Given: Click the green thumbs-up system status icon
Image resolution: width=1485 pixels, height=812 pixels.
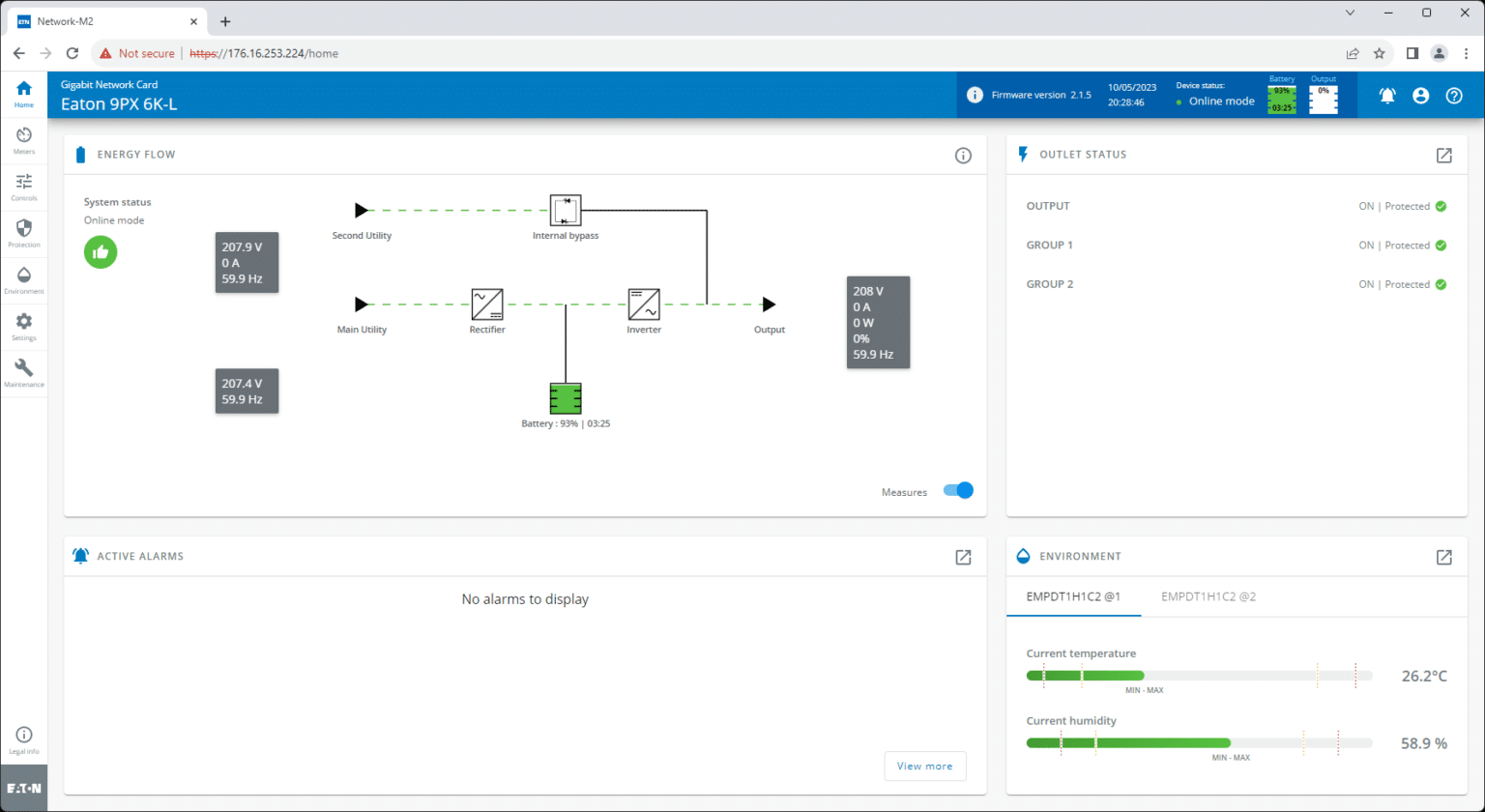Looking at the screenshot, I should pyautogui.click(x=101, y=252).
